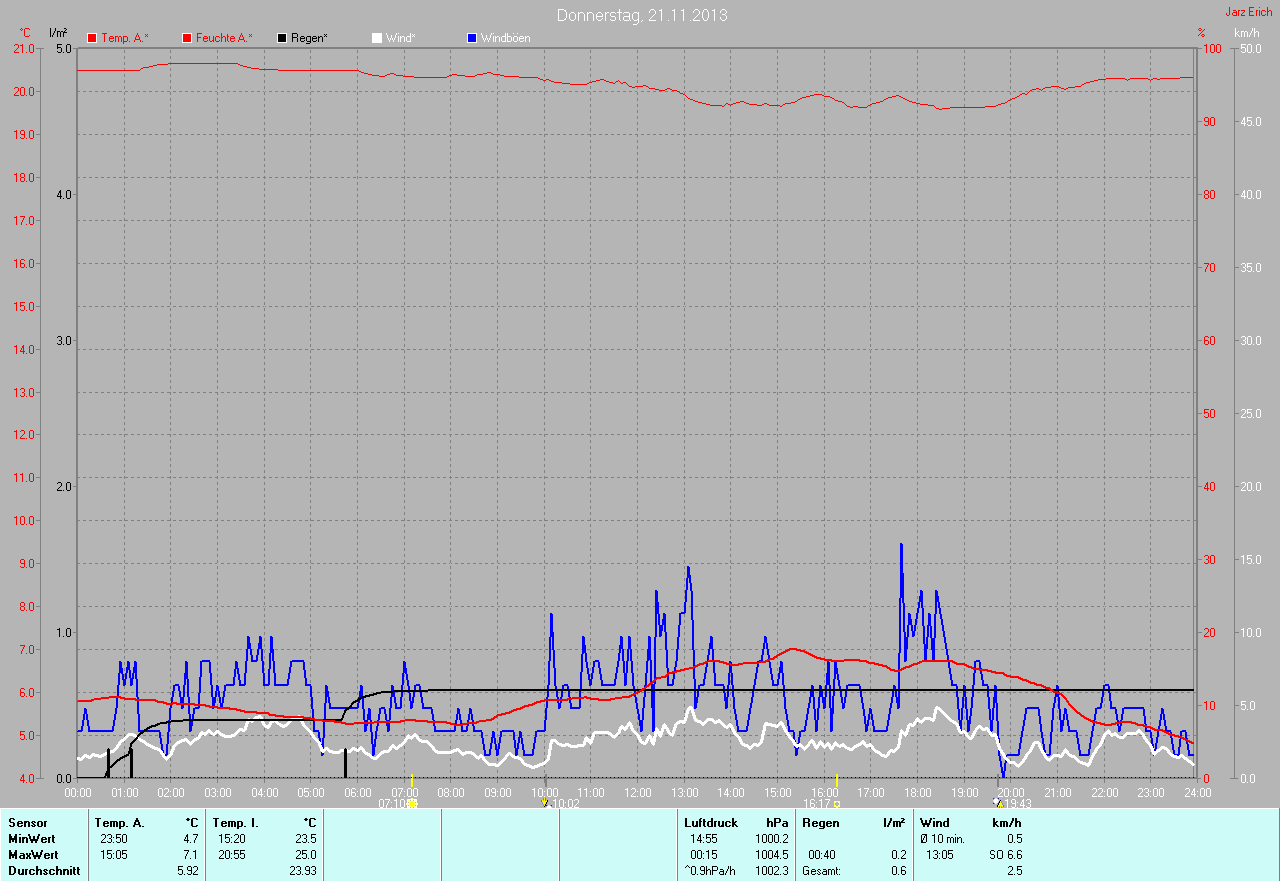Click the 'MaxWert' row label
The height and width of the screenshot is (881, 1280).
point(33,855)
